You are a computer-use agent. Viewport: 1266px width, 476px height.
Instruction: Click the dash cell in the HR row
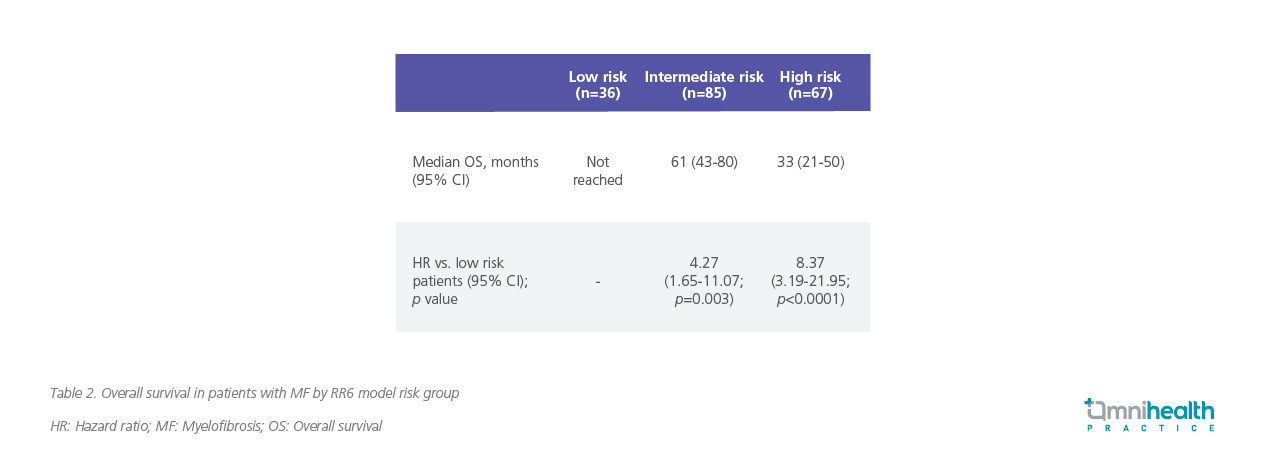597,282
